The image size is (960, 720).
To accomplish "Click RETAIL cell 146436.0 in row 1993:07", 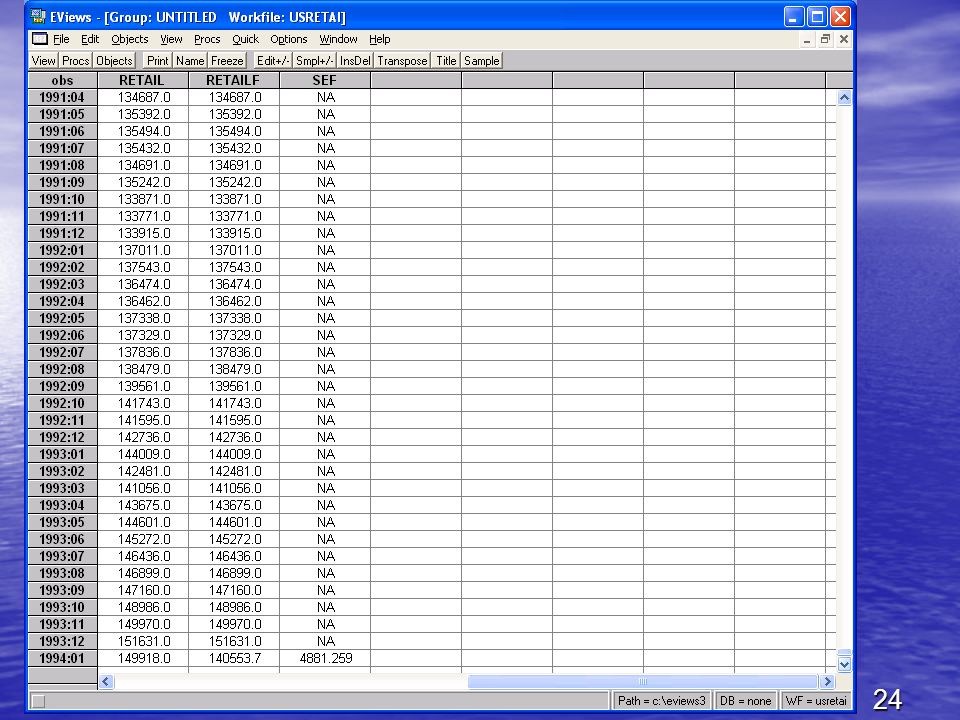I will (x=143, y=557).
